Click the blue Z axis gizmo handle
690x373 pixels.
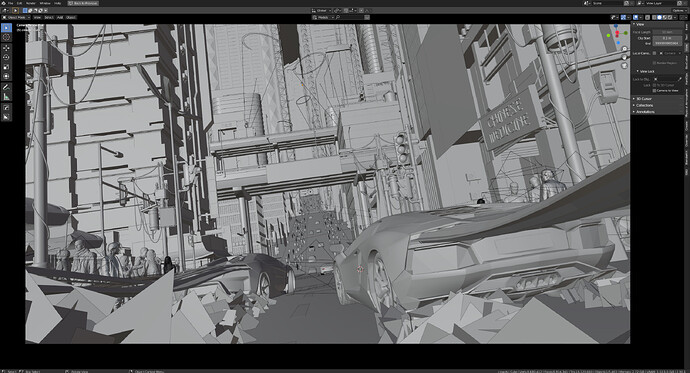617,27
